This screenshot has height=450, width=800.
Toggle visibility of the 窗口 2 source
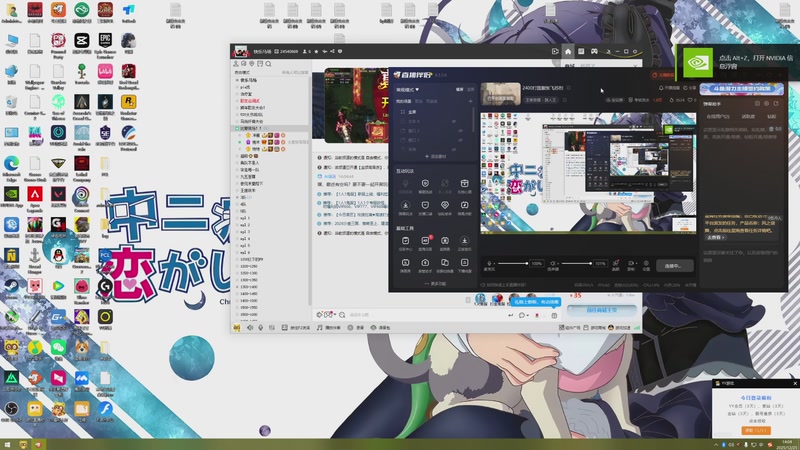[460, 131]
